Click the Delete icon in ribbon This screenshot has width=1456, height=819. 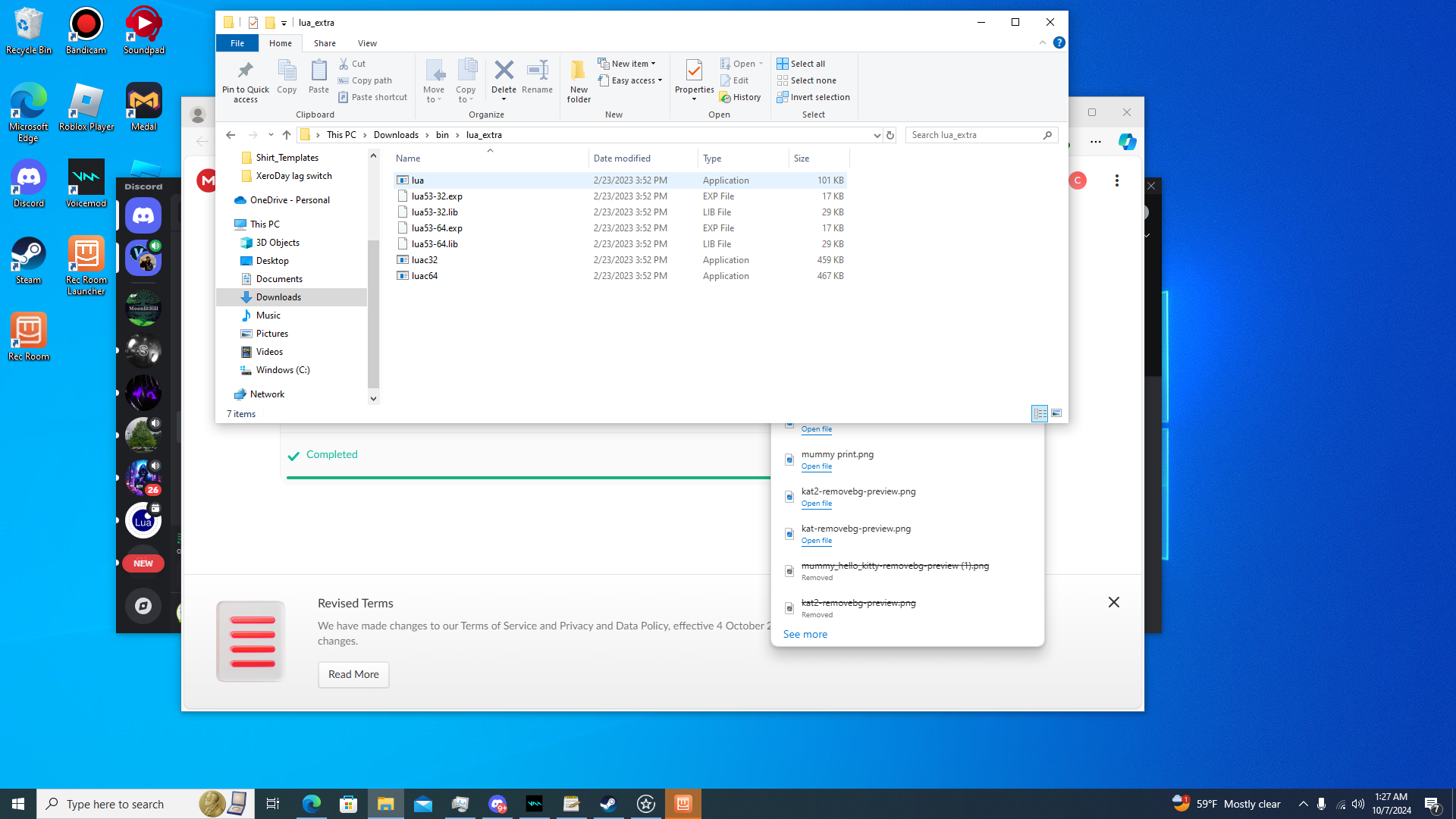[x=504, y=71]
